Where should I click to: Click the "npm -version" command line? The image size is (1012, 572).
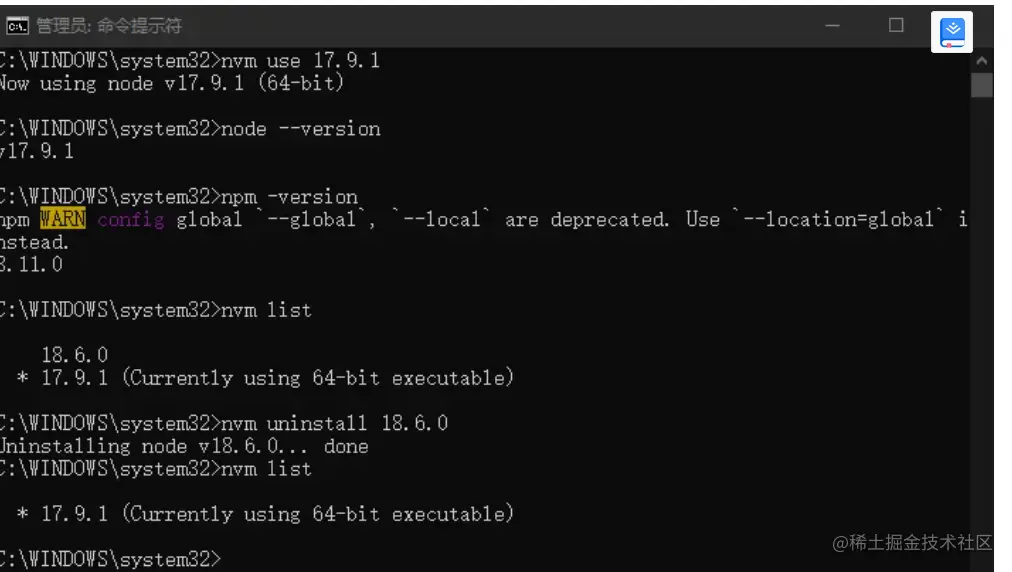[x=289, y=197]
